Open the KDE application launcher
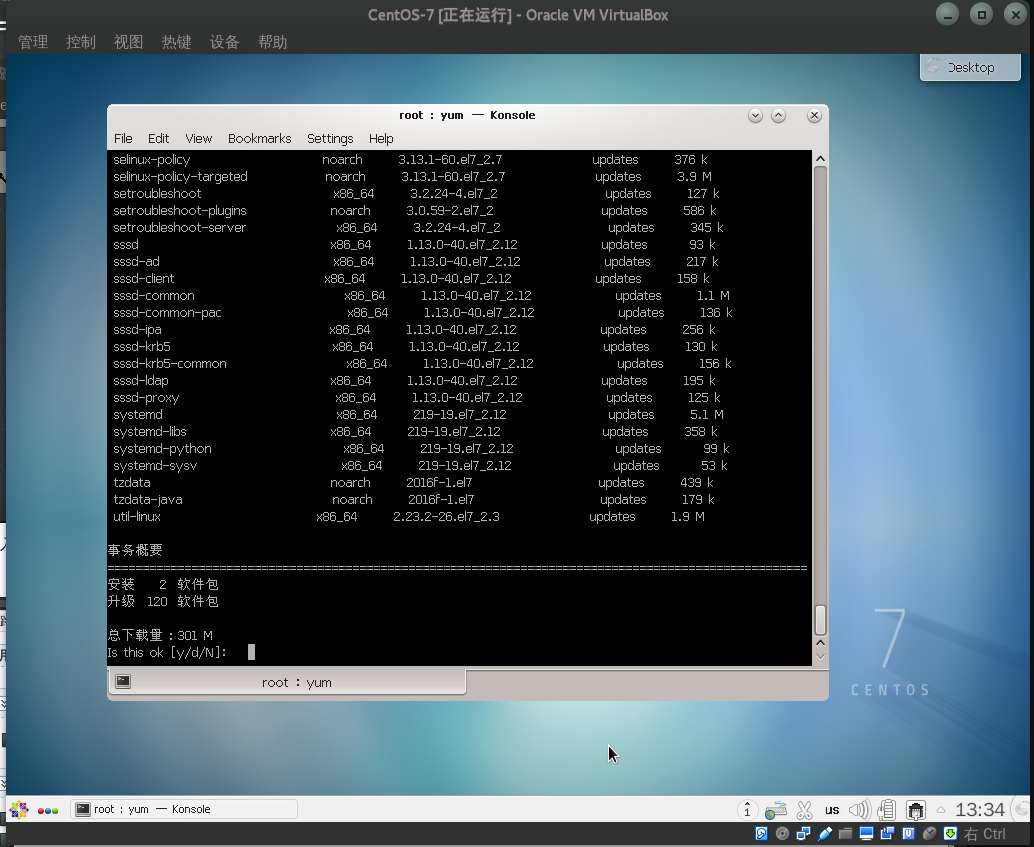 (18, 809)
